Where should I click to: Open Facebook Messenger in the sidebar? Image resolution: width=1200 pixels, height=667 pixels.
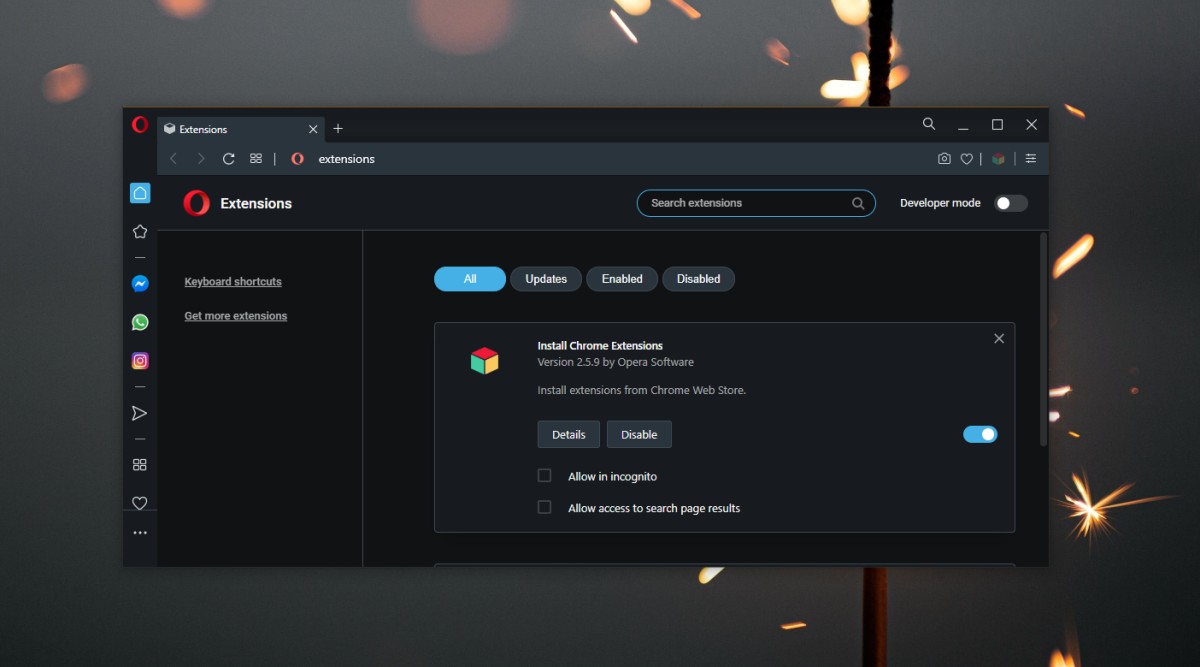[140, 284]
